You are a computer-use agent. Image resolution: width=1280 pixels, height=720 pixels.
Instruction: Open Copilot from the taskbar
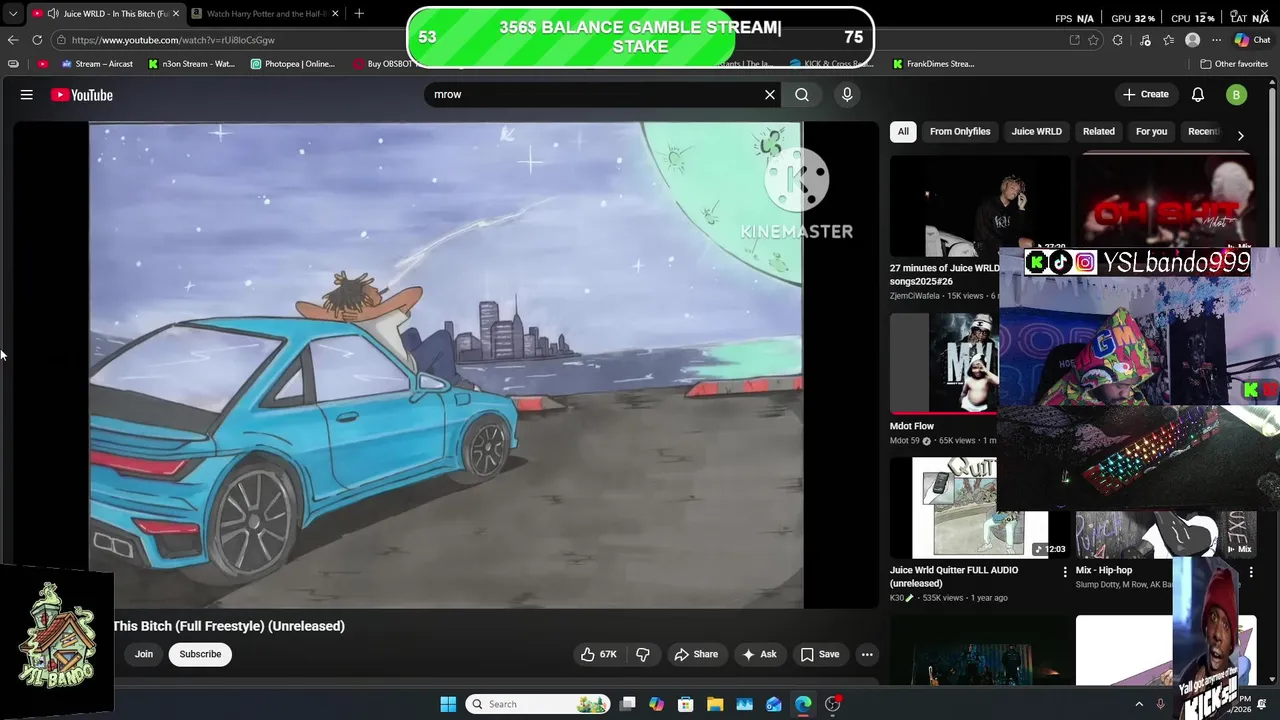pyautogui.click(x=656, y=704)
